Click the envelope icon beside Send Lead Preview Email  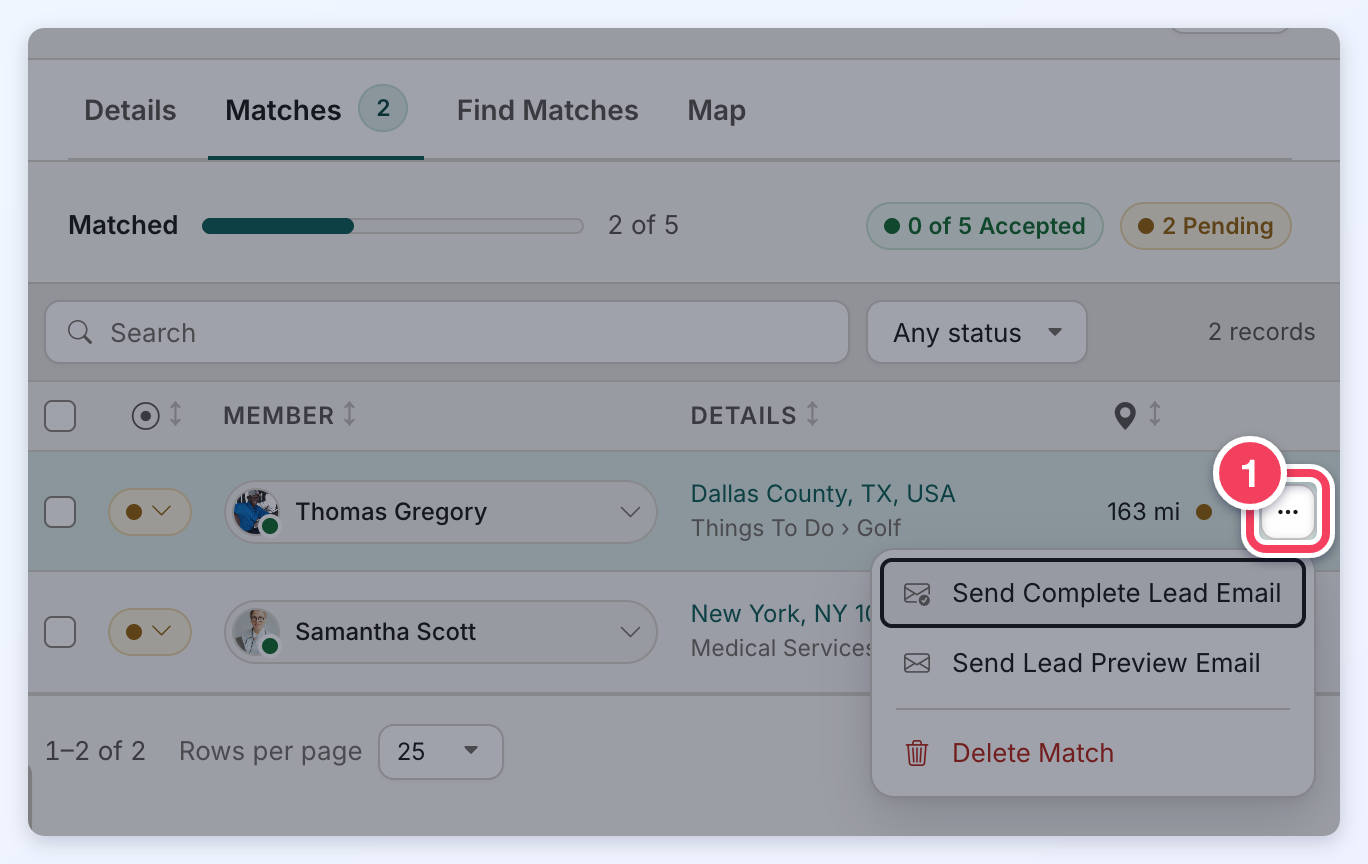[917, 664]
